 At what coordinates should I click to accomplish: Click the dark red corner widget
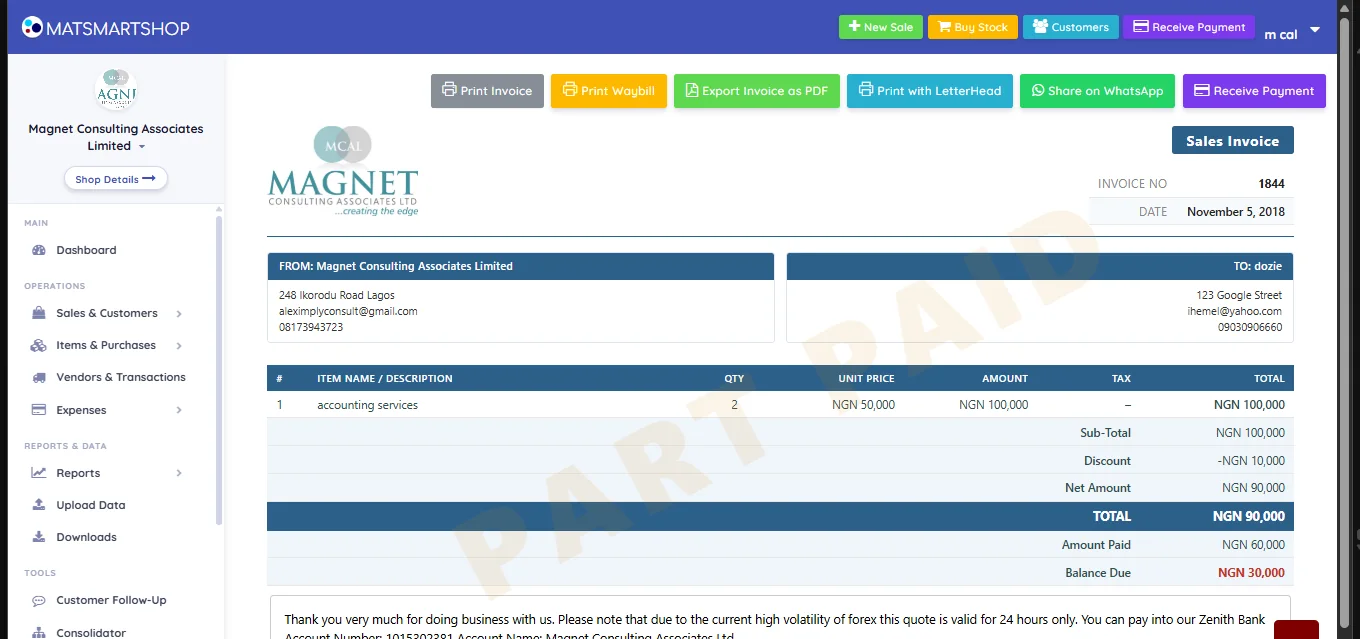point(1296,630)
